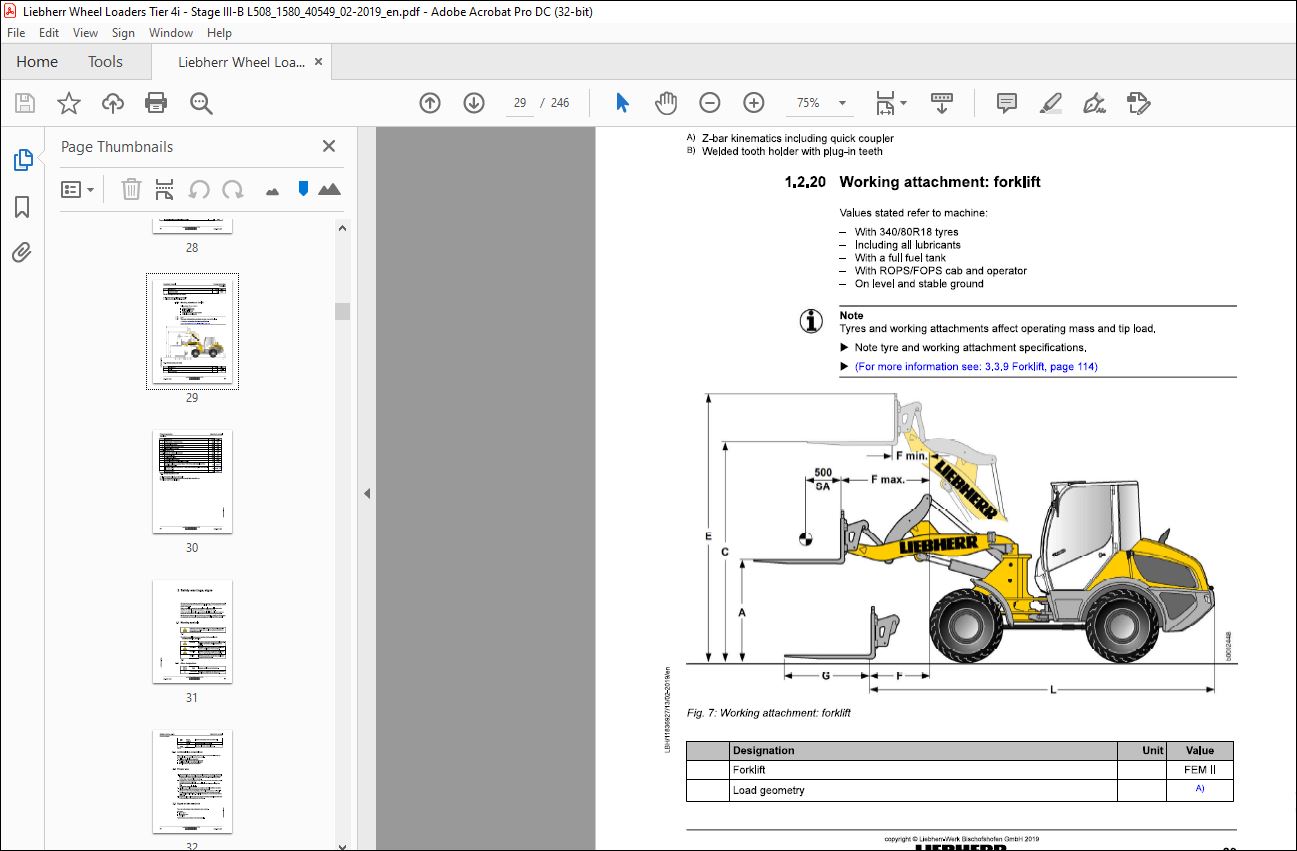This screenshot has width=1297, height=851.
Task: Go to next page arrow
Action: (x=474, y=103)
